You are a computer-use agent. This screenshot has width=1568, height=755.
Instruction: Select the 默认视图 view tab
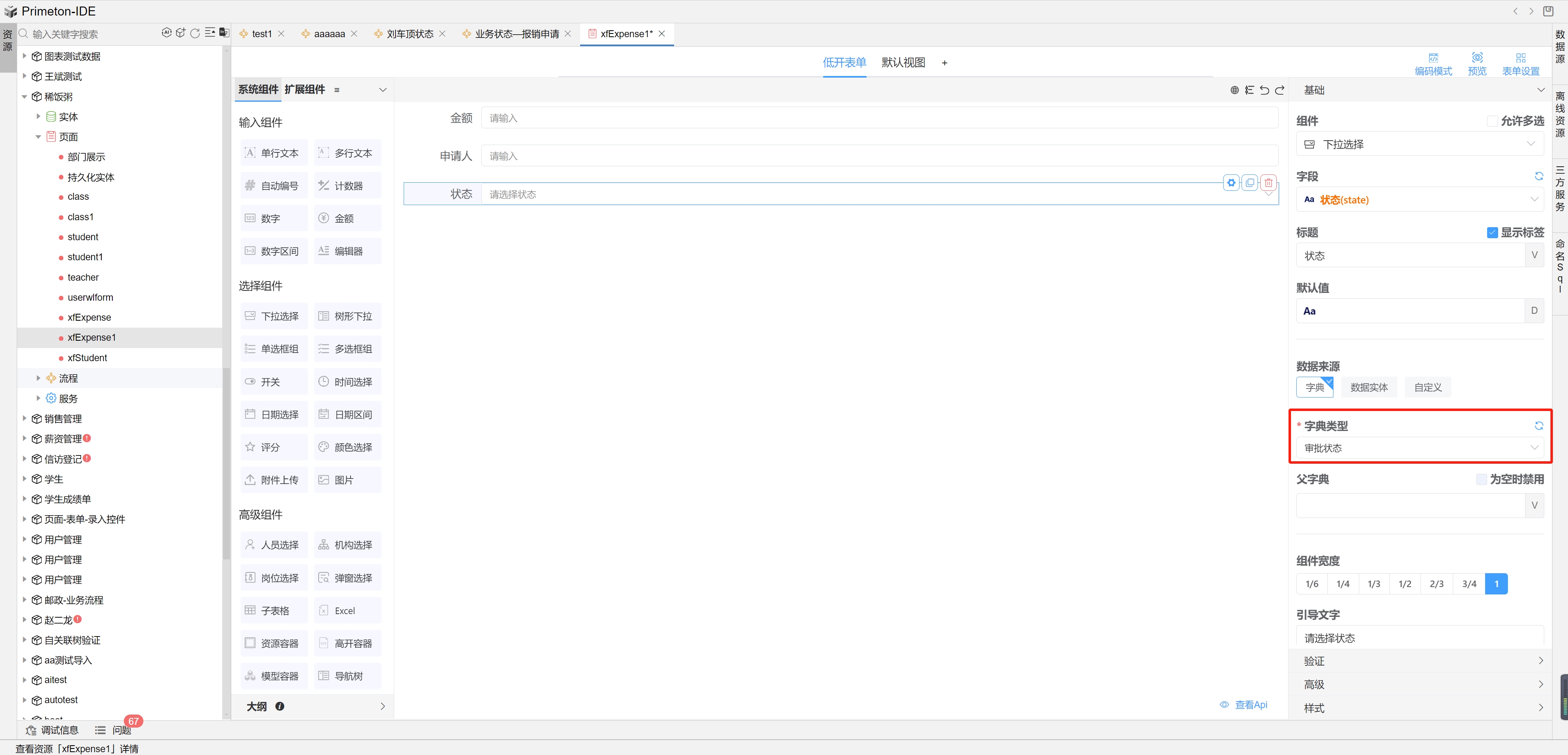pyautogui.click(x=903, y=63)
